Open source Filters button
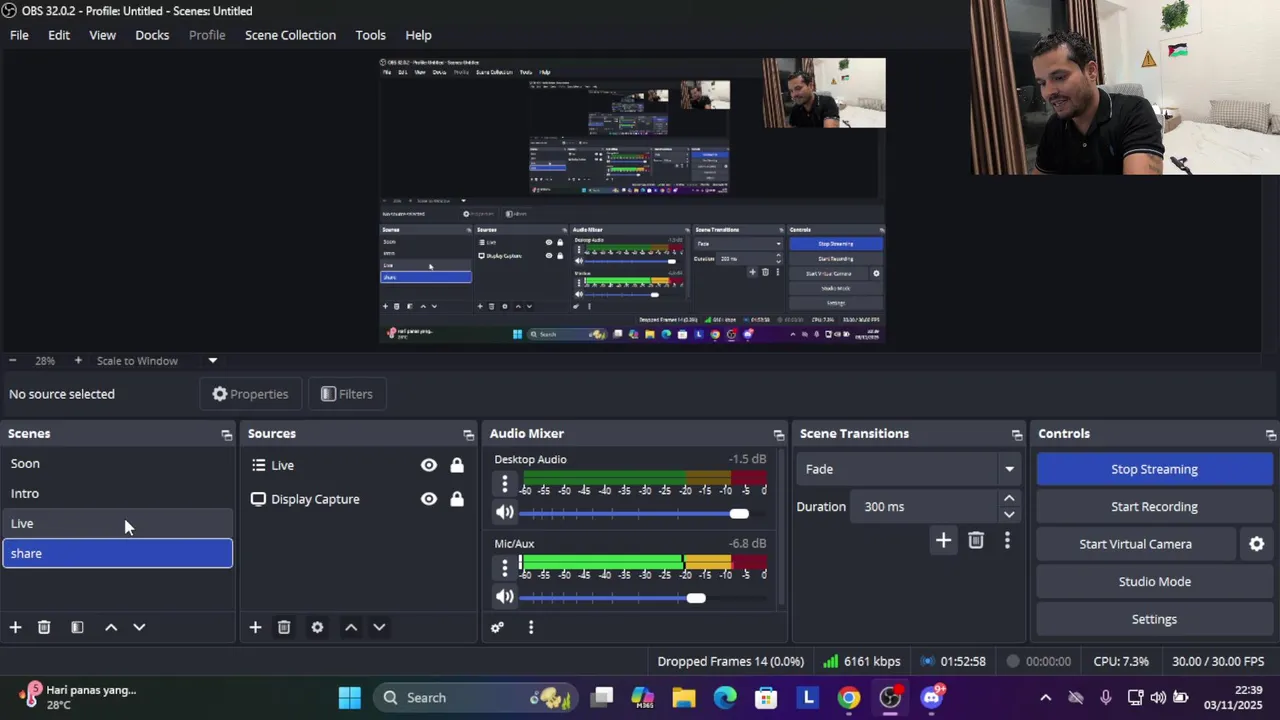This screenshot has height=720, width=1280. pos(346,394)
